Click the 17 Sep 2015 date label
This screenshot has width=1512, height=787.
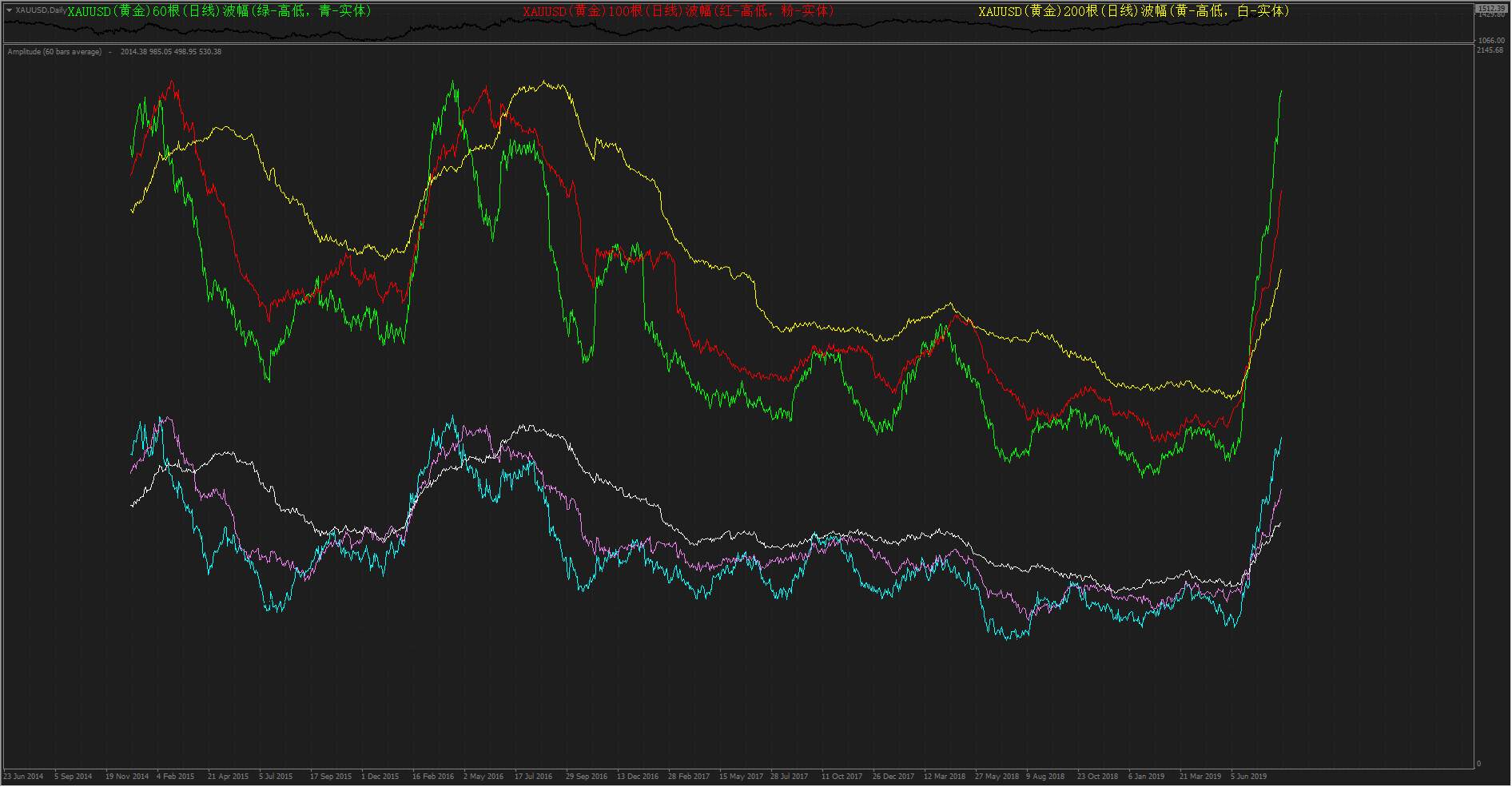click(x=331, y=777)
